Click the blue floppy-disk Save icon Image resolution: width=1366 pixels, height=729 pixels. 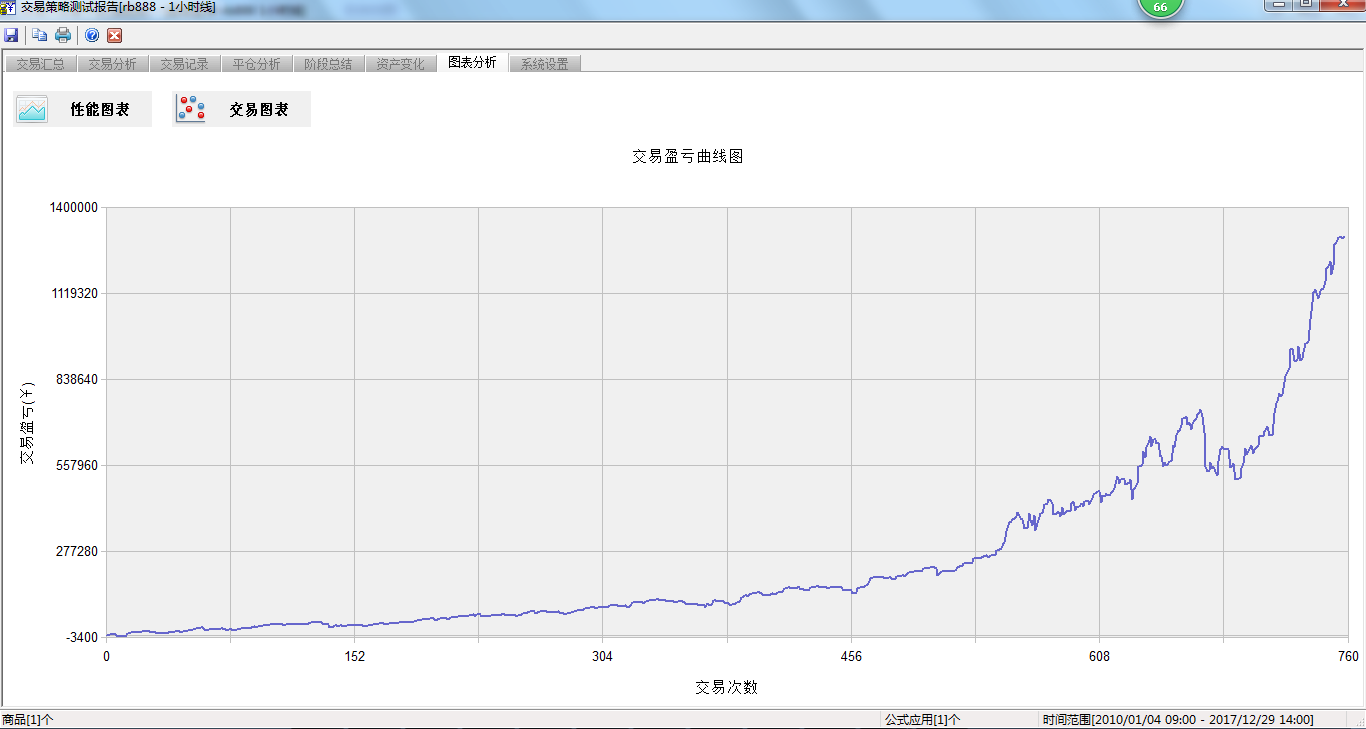point(11,35)
